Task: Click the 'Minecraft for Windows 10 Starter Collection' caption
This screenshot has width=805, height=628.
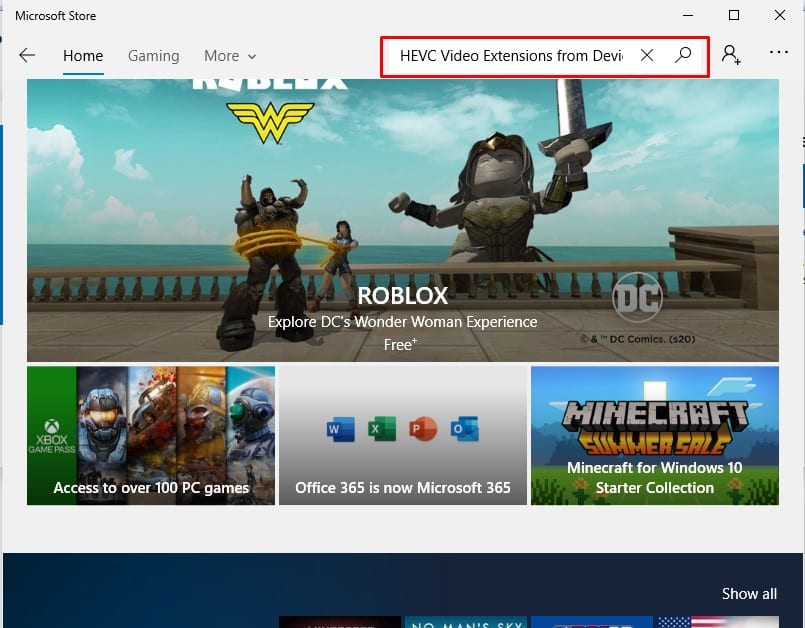Action: pyautogui.click(x=655, y=478)
